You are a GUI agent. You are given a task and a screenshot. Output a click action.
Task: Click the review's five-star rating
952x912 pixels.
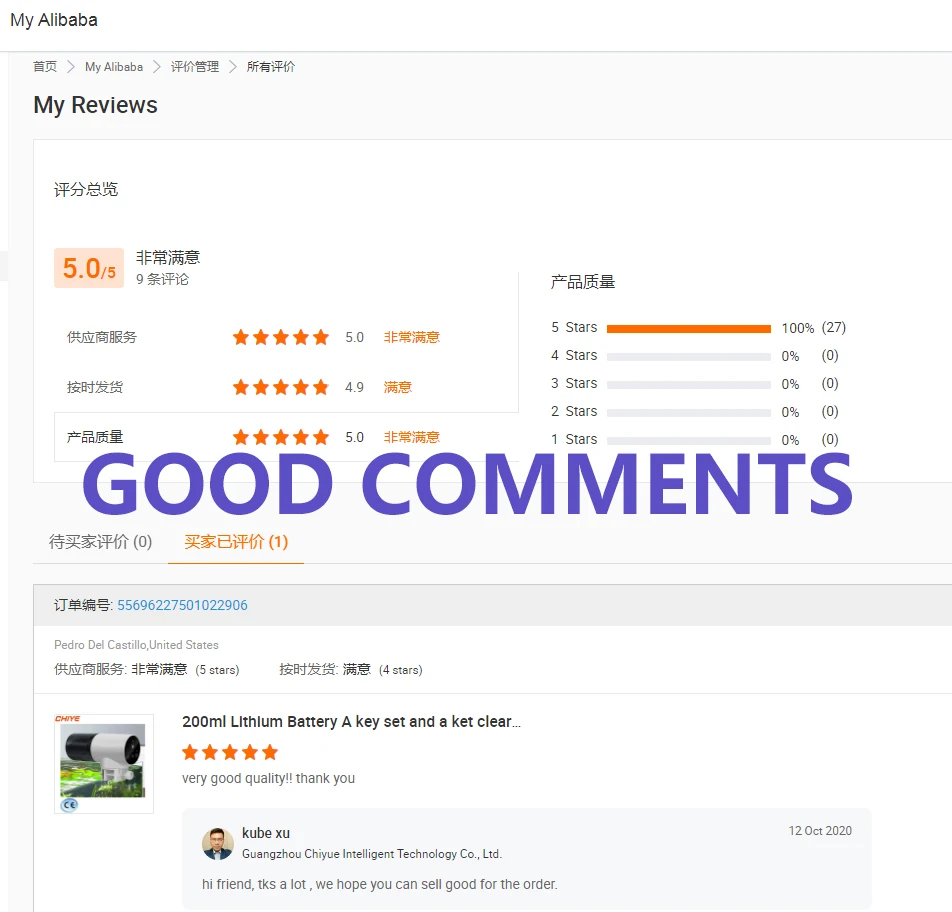point(230,753)
